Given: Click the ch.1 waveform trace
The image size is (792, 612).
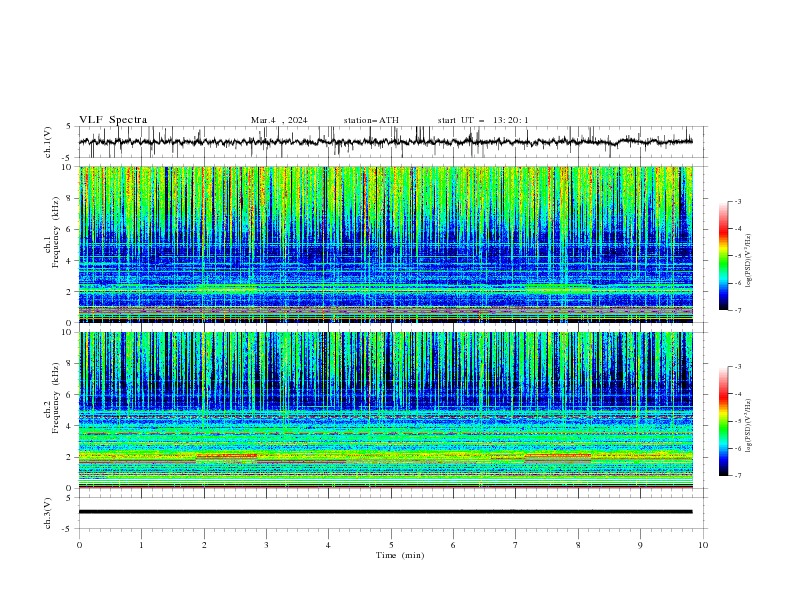Looking at the screenshot, I should (x=385, y=142).
